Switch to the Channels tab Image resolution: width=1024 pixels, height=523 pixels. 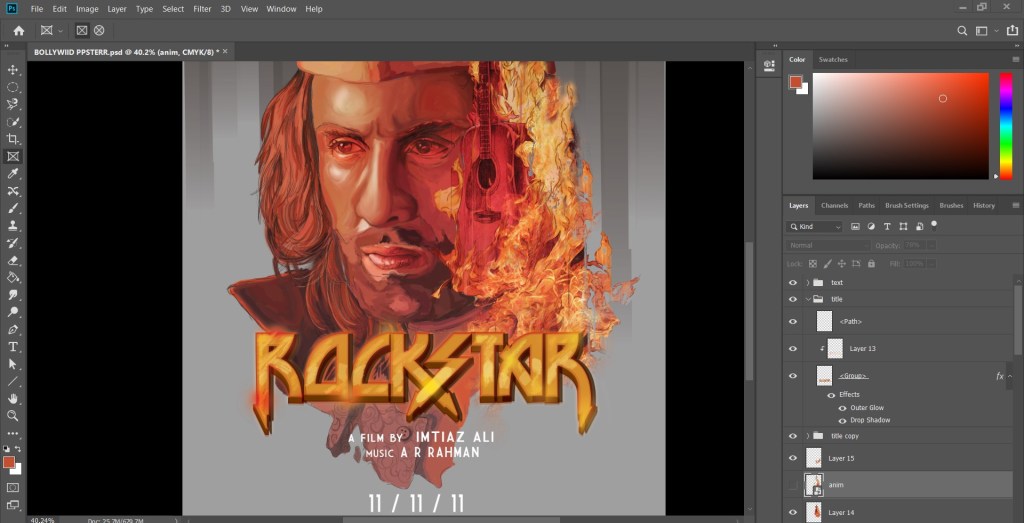pos(834,205)
